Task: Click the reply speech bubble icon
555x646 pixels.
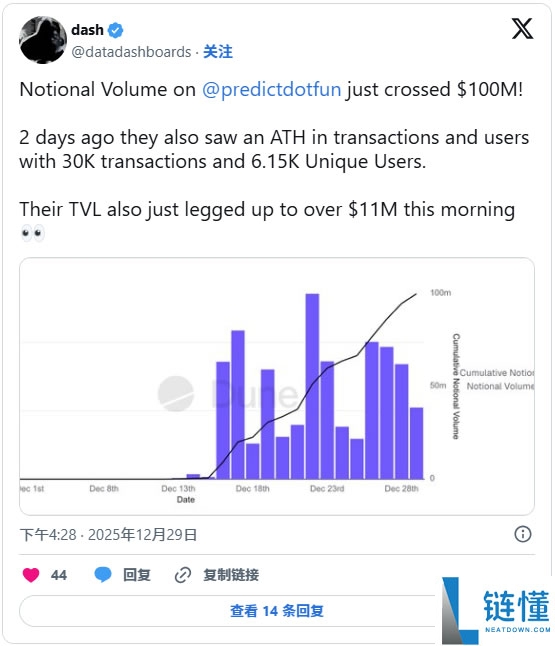Action: pyautogui.click(x=103, y=575)
